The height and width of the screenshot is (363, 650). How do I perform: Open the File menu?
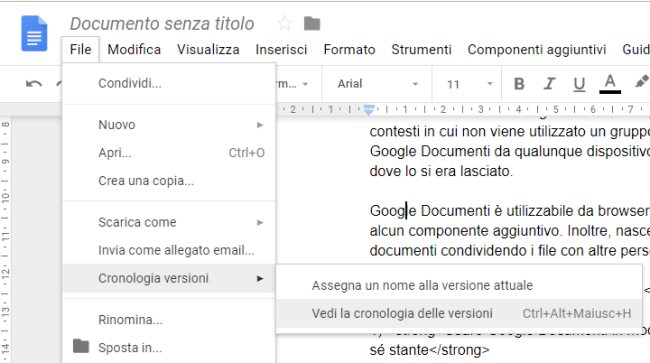click(x=80, y=49)
